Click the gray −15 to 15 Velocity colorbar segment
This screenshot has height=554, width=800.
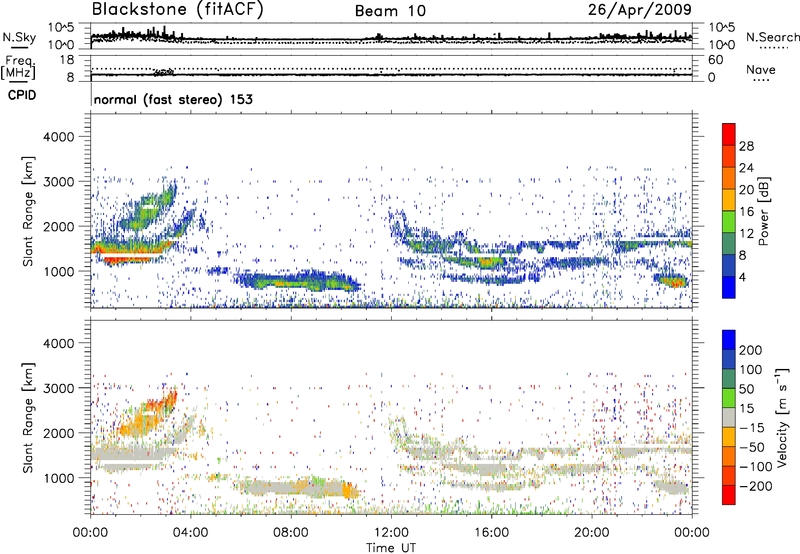pyautogui.click(x=729, y=417)
